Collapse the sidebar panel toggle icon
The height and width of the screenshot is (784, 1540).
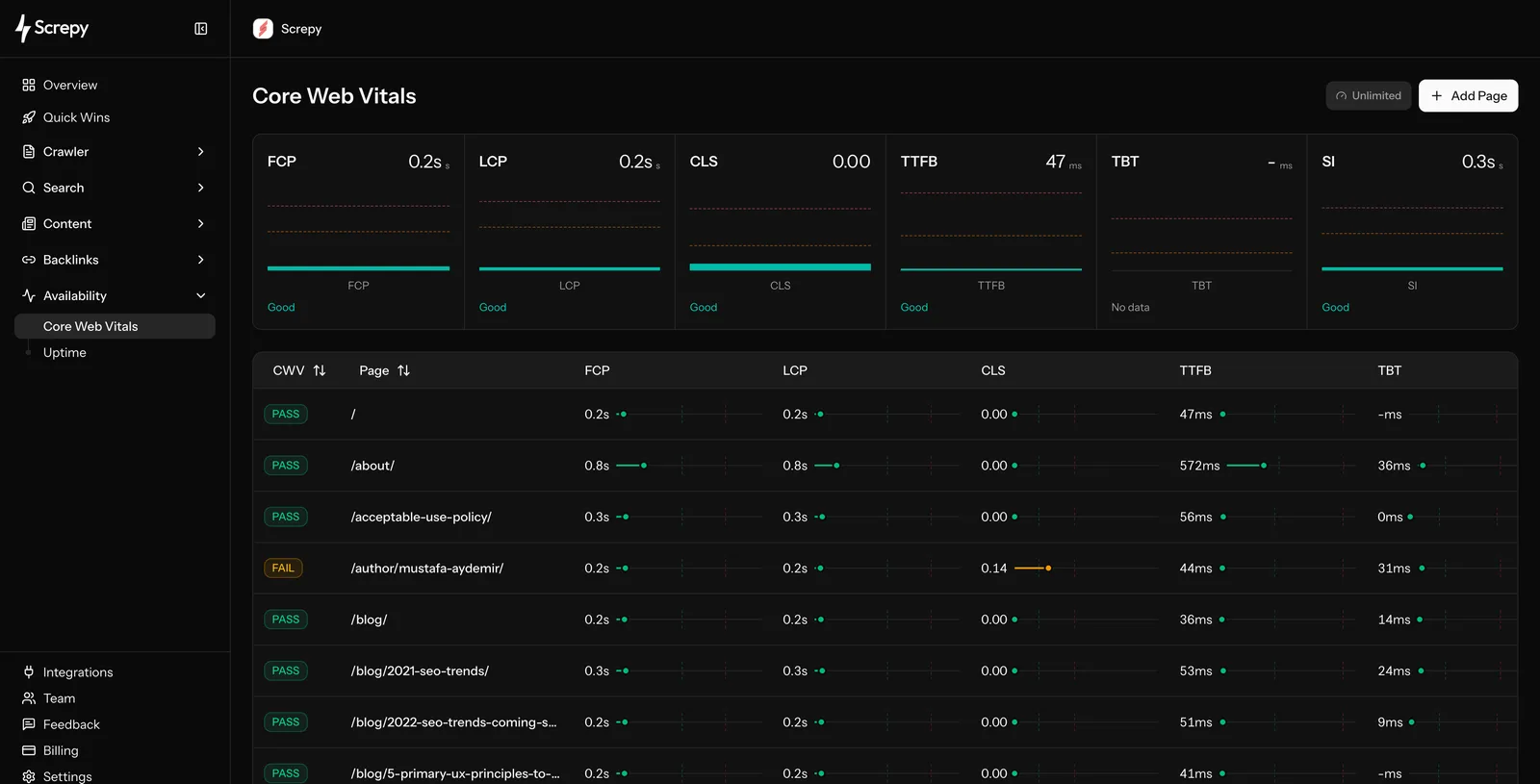[201, 29]
